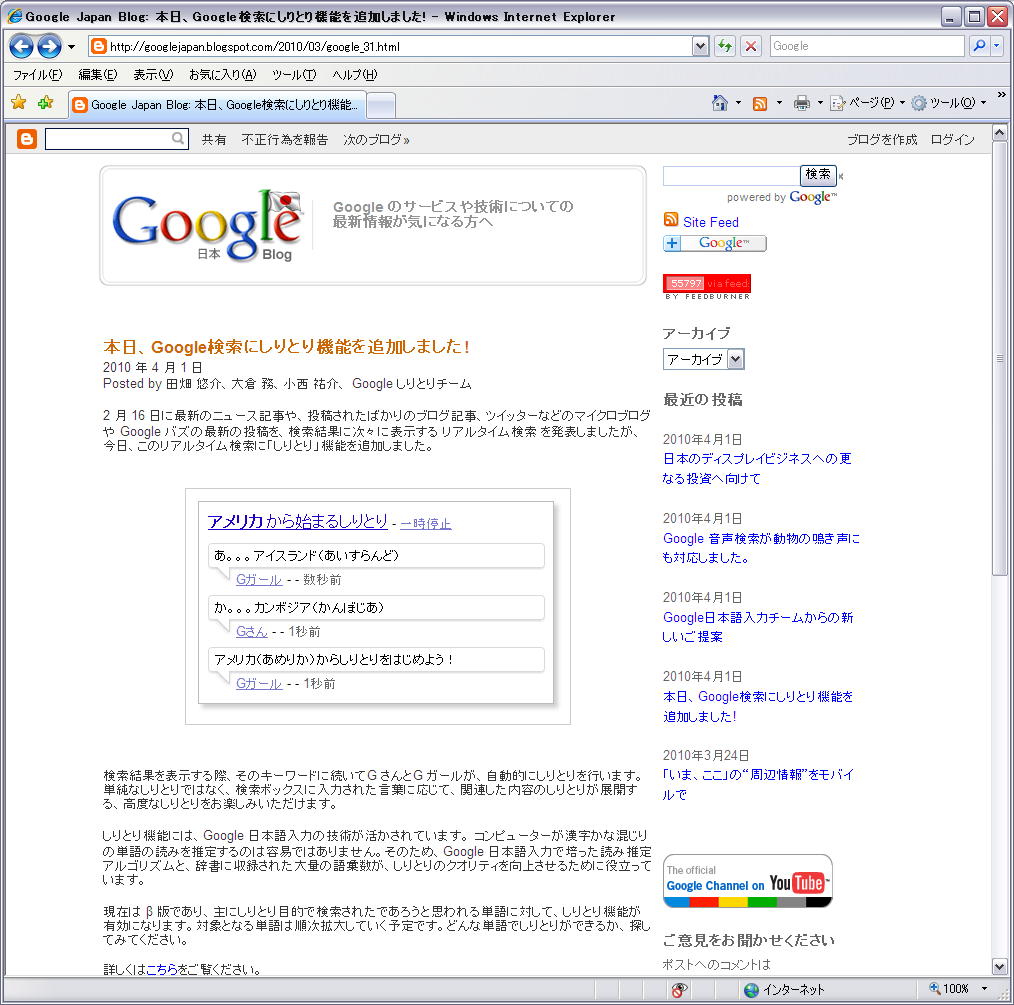Viewport: 1014px width, 1005px height.
Task: Open a new blank tab button
Action: point(381,105)
